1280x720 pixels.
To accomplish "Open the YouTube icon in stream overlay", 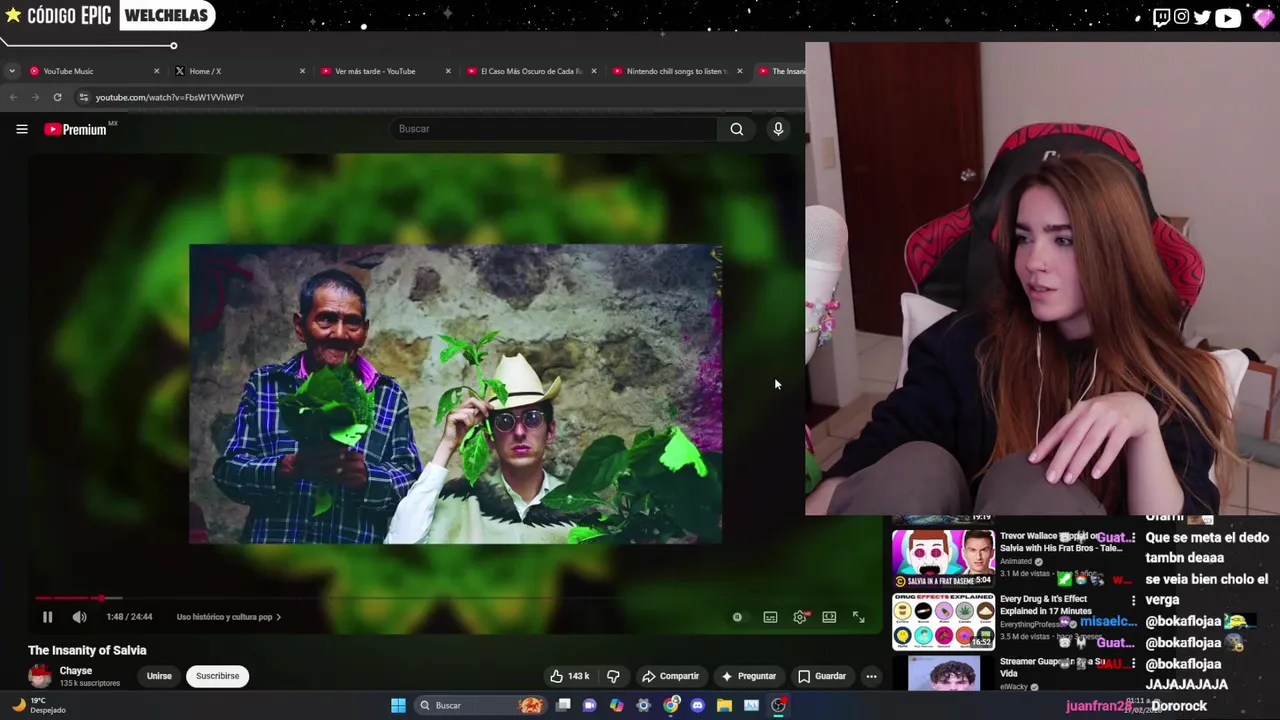I will 1228,17.
